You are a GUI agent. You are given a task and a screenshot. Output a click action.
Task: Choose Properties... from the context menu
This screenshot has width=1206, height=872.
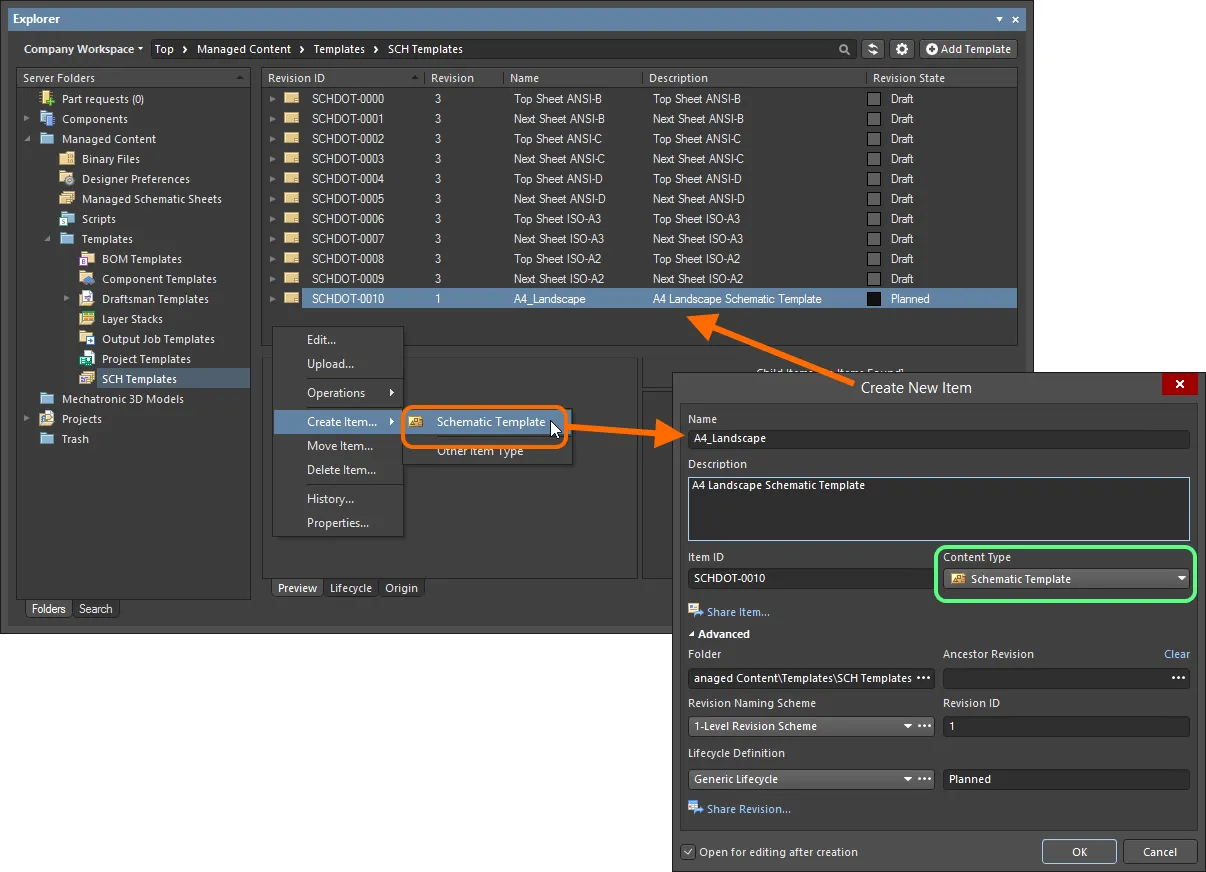coord(338,523)
